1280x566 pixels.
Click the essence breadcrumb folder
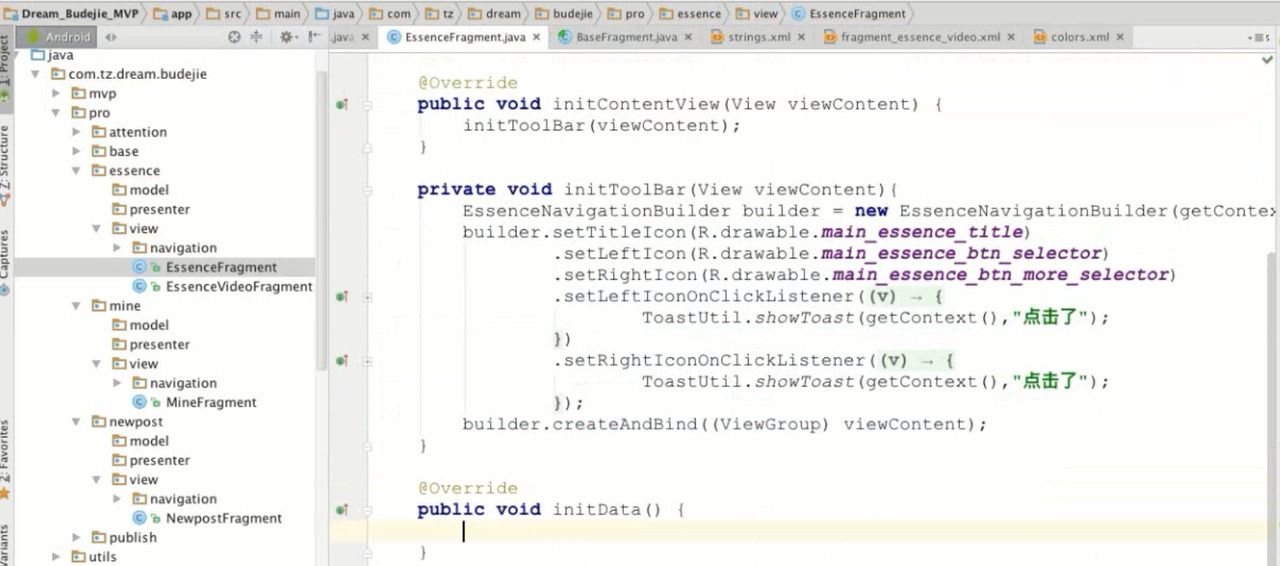point(690,14)
